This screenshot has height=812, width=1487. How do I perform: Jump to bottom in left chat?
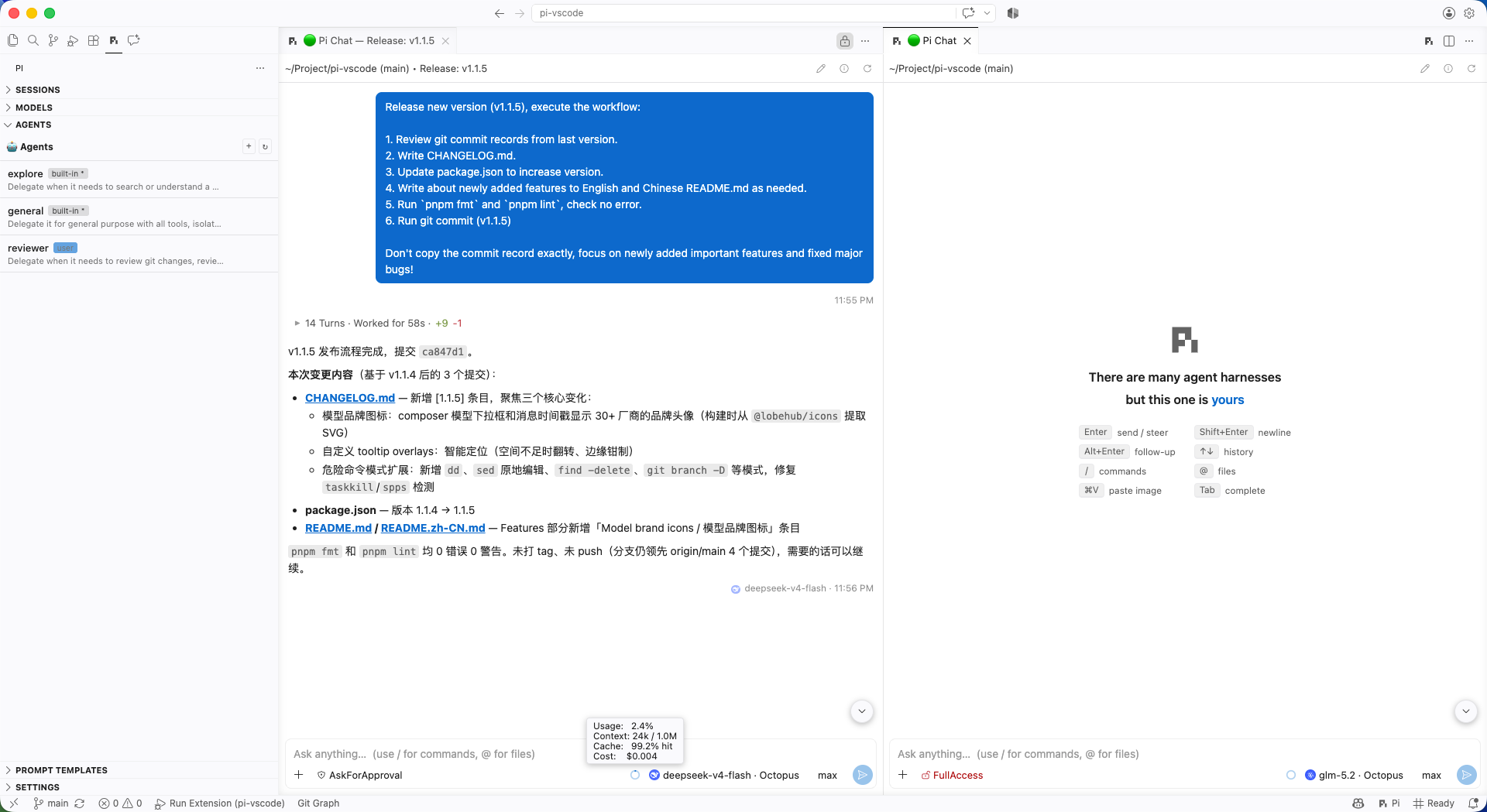click(x=862, y=711)
